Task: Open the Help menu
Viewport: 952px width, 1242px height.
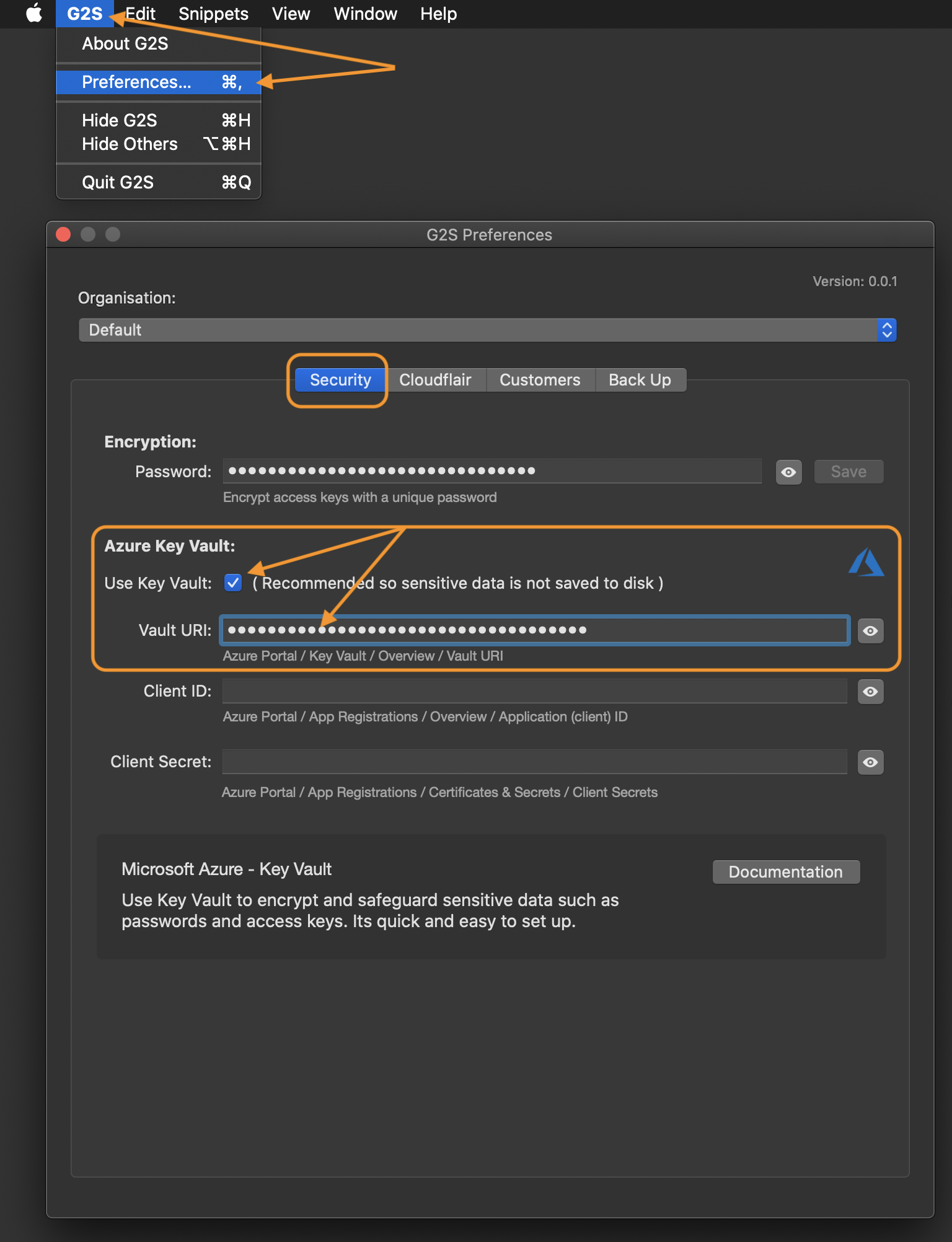Action: (x=438, y=14)
